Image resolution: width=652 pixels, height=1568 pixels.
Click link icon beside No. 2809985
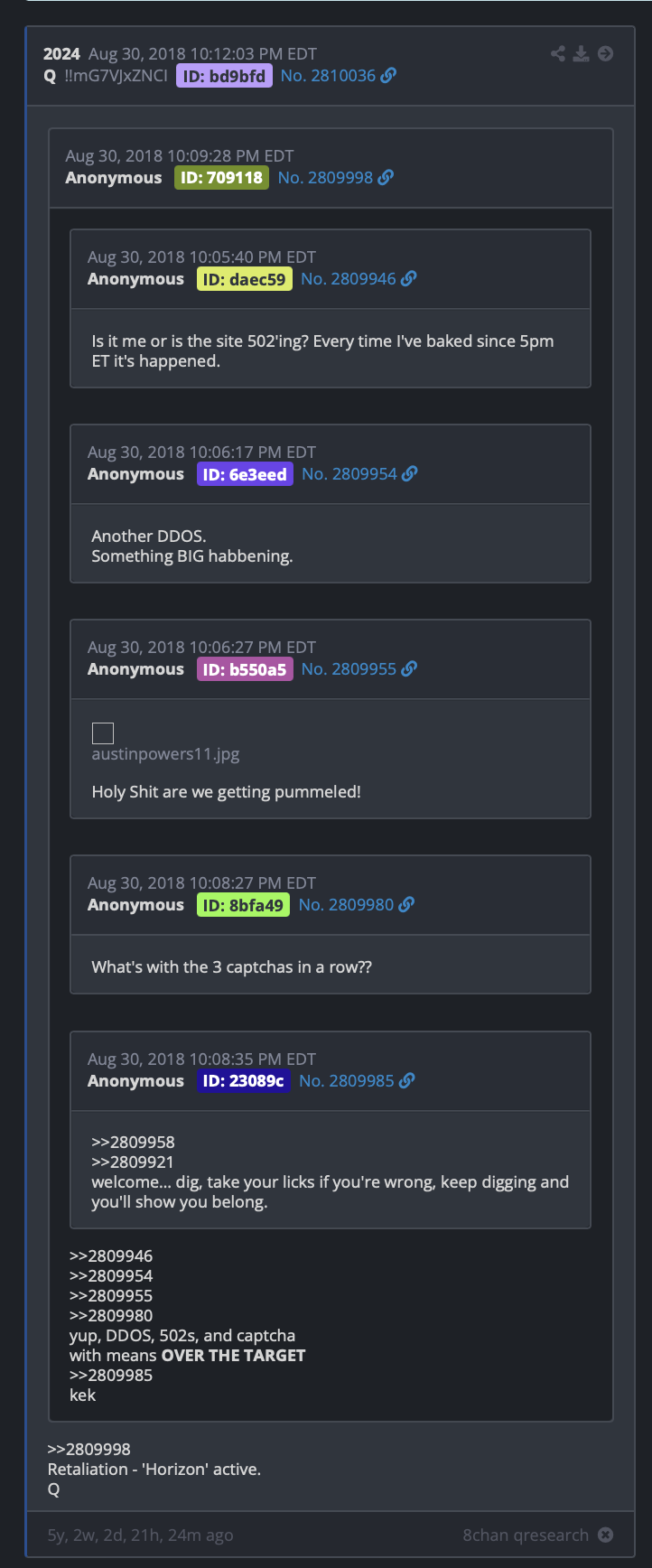click(x=407, y=1081)
